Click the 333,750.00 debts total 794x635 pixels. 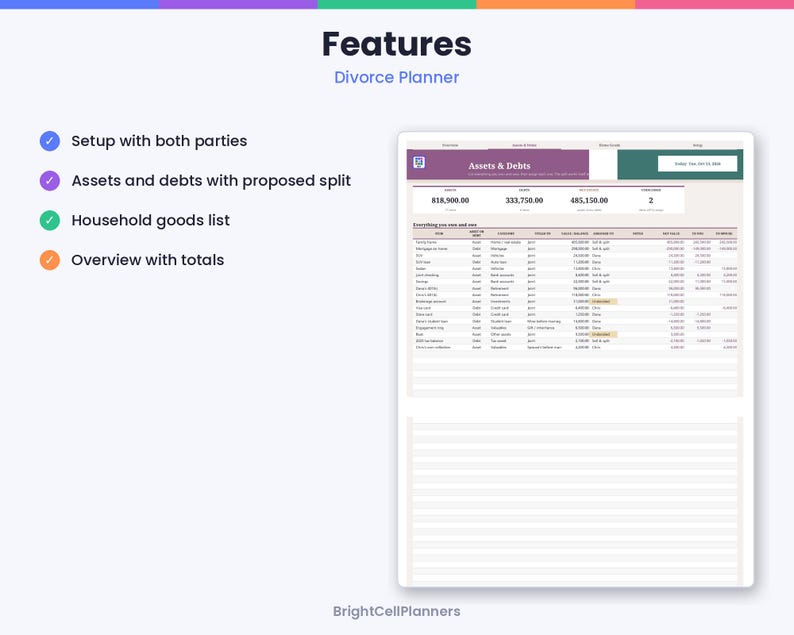pos(524,201)
